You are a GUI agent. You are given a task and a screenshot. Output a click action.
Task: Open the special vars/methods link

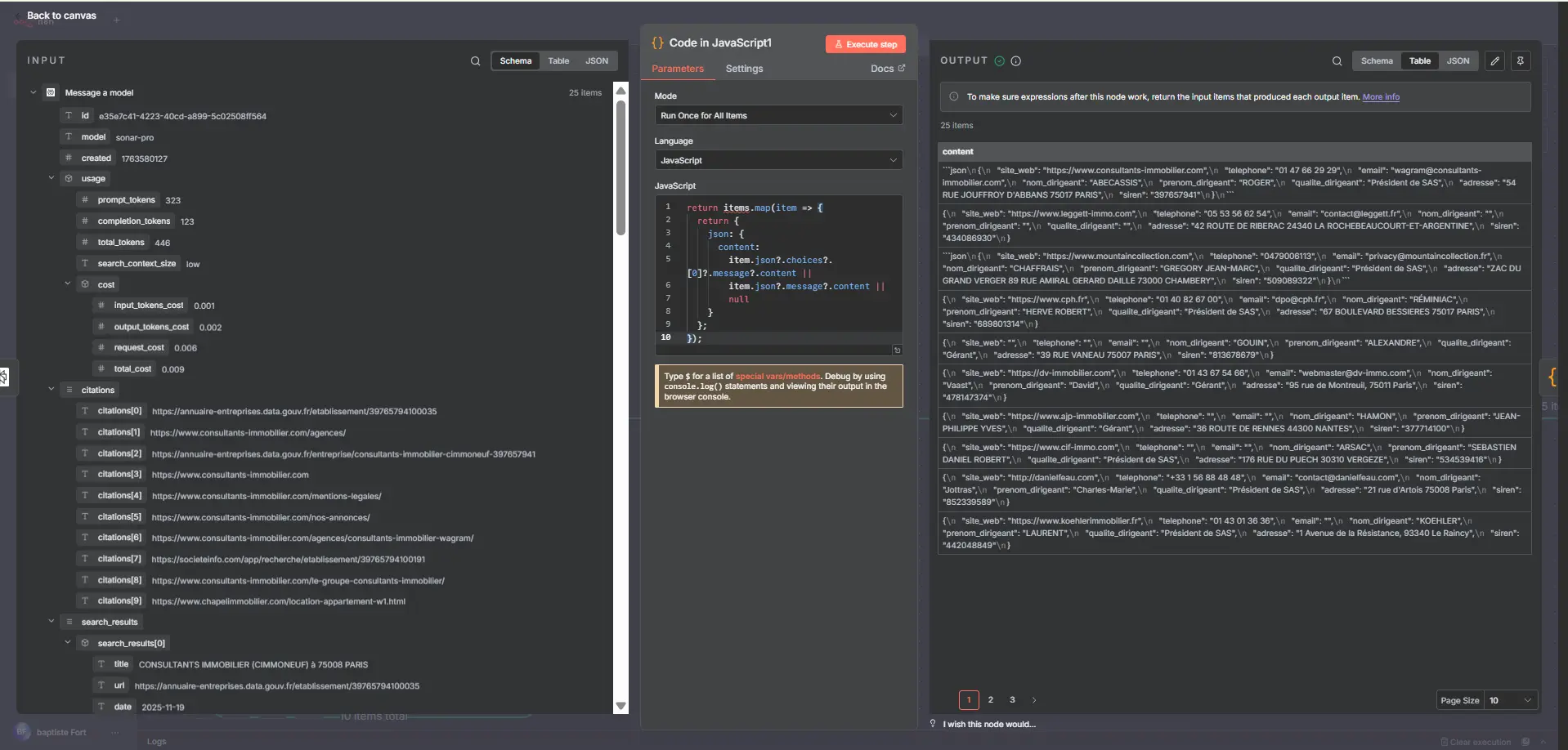pyautogui.click(x=777, y=377)
